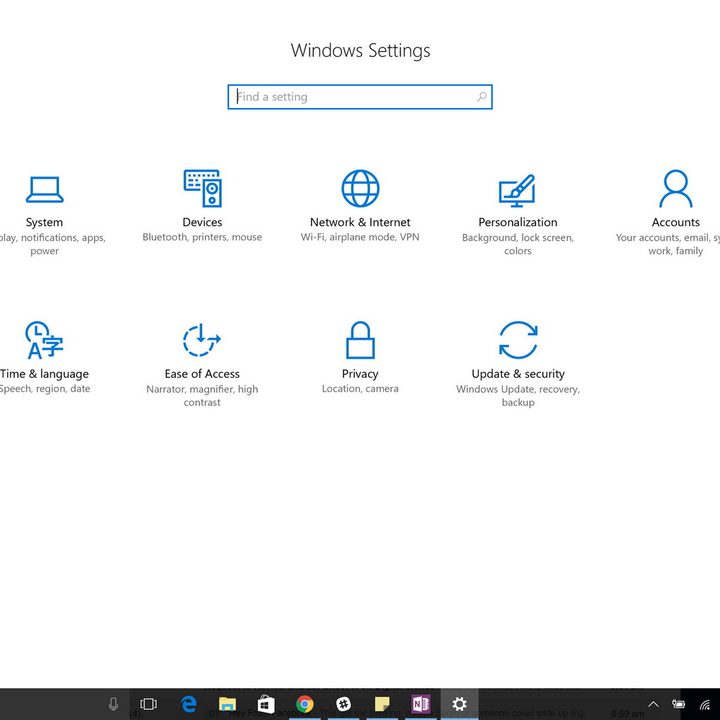Screen dimensions: 720x720
Task: Click the Settings gear taskbar icon
Action: pyautogui.click(x=460, y=703)
